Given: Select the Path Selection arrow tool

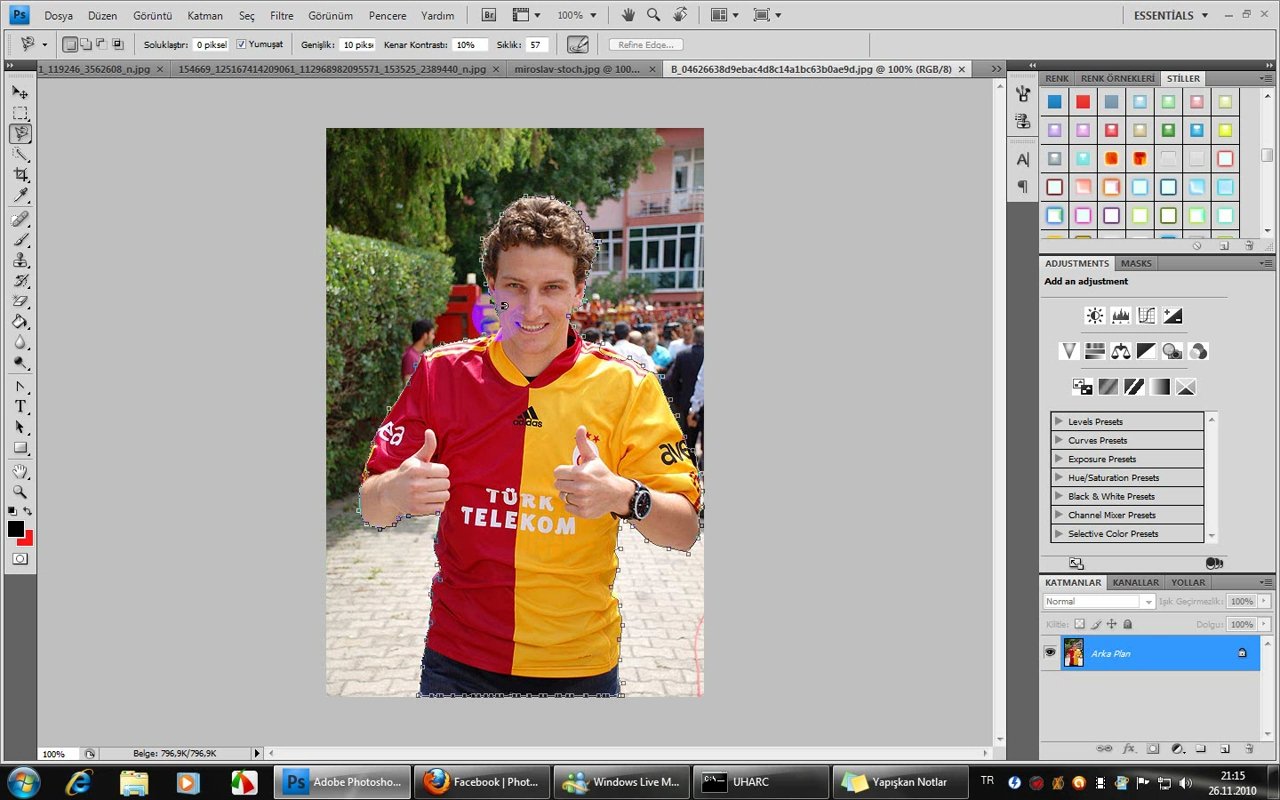Looking at the screenshot, I should (20, 427).
